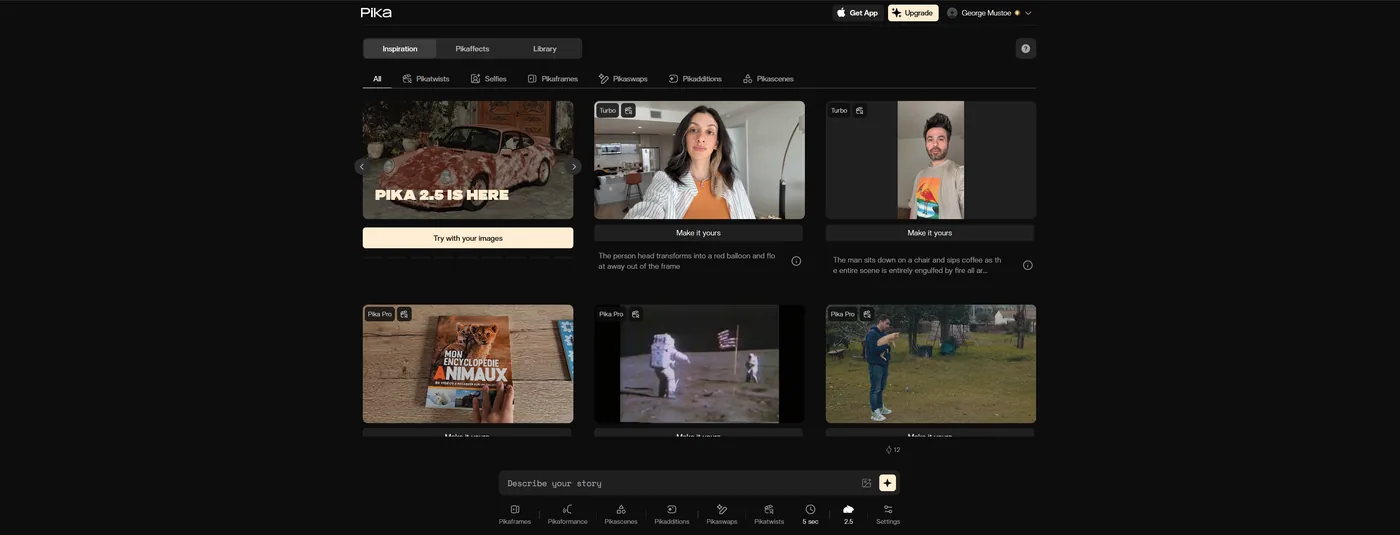Image resolution: width=1400 pixels, height=535 pixels.
Task: Click Turbo badge on man t-shirt card
Action: [839, 111]
